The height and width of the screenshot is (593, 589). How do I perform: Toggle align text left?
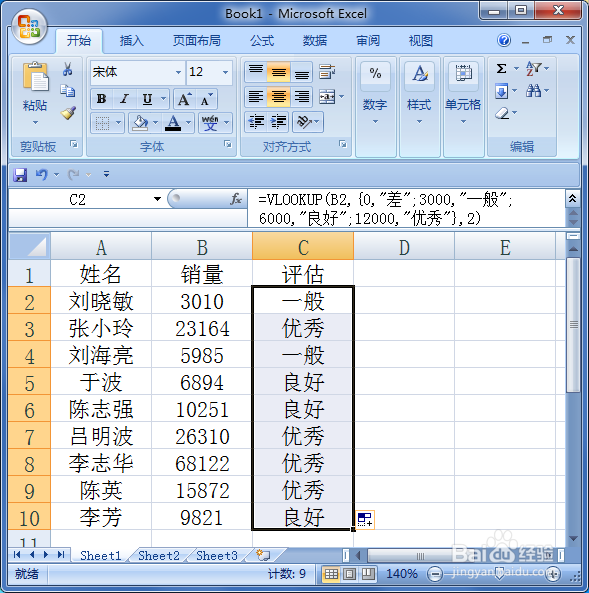tap(256, 96)
